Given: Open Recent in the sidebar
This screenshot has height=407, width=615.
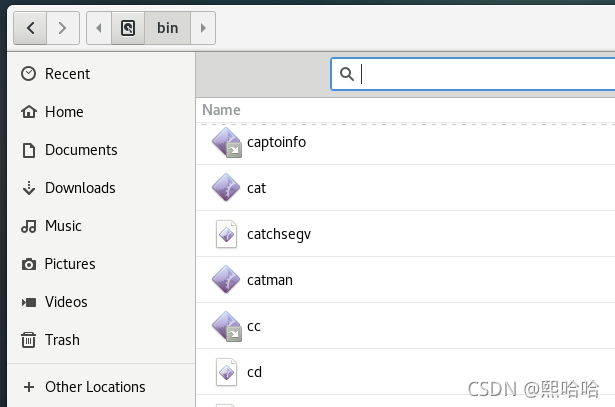Looking at the screenshot, I should [67, 74].
